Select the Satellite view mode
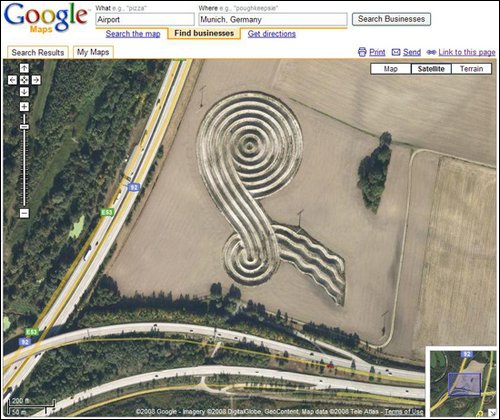Viewport: 500px width, 420px height. tap(431, 69)
